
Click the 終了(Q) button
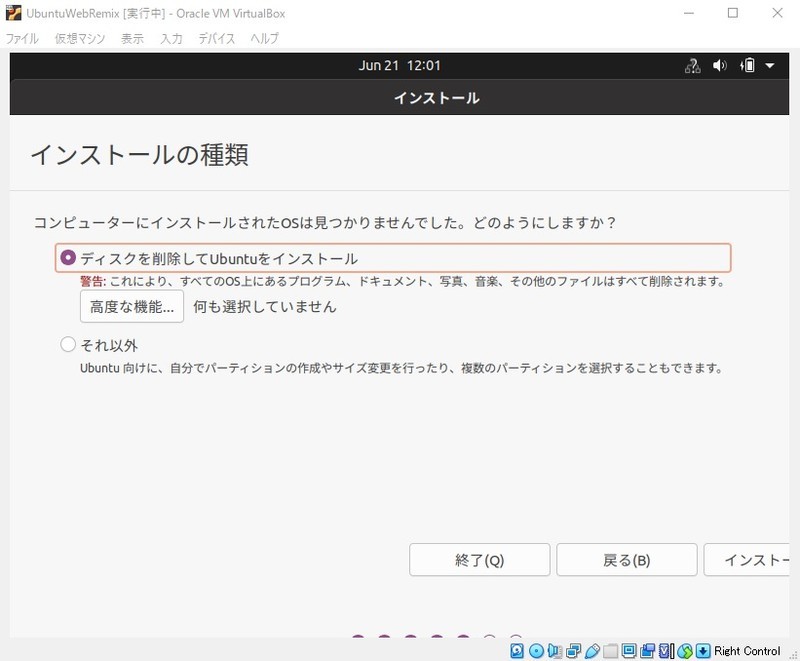tap(480, 560)
